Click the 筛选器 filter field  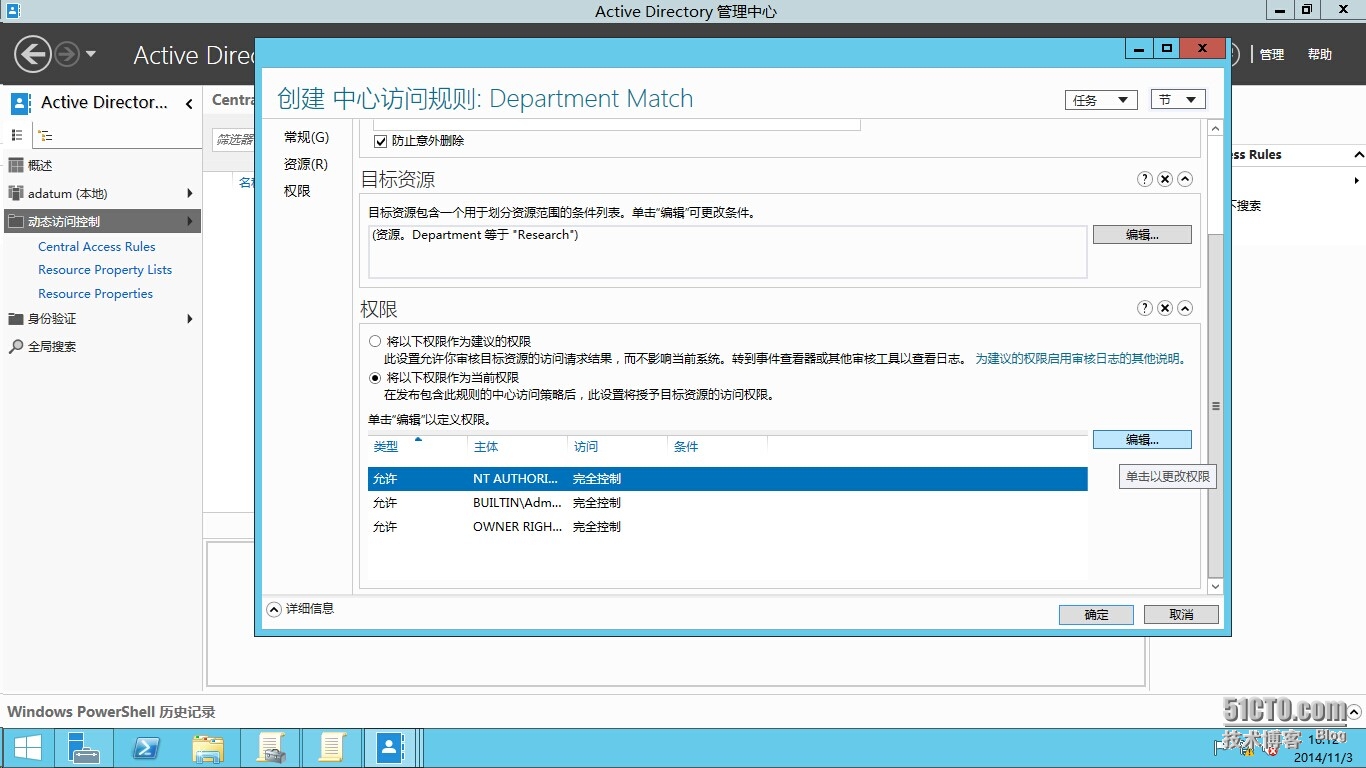click(234, 140)
